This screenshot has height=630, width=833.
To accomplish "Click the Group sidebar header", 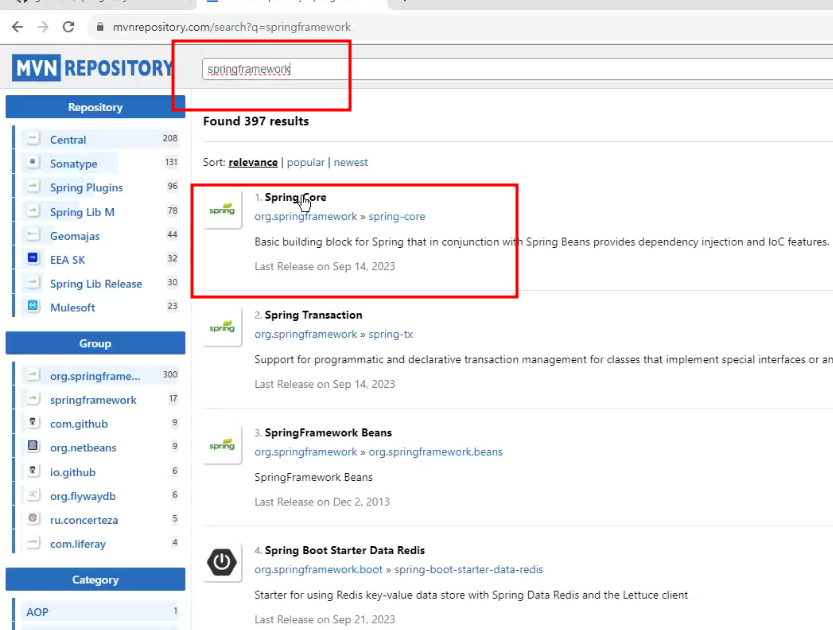I will pyautogui.click(x=95, y=343).
